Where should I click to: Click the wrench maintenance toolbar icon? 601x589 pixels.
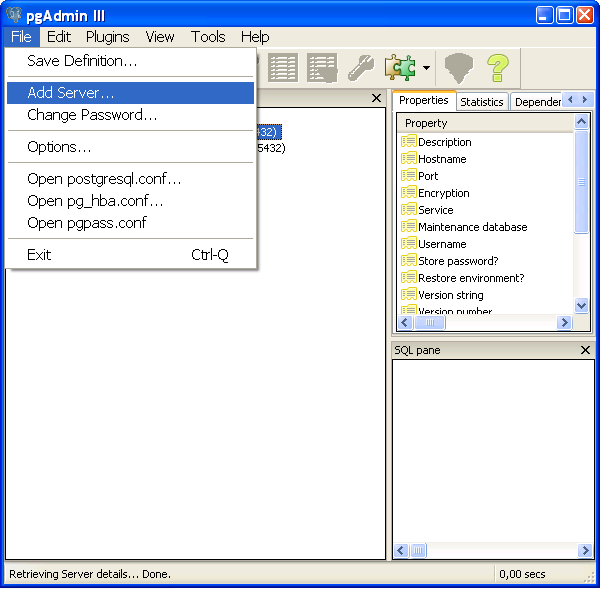pos(360,68)
